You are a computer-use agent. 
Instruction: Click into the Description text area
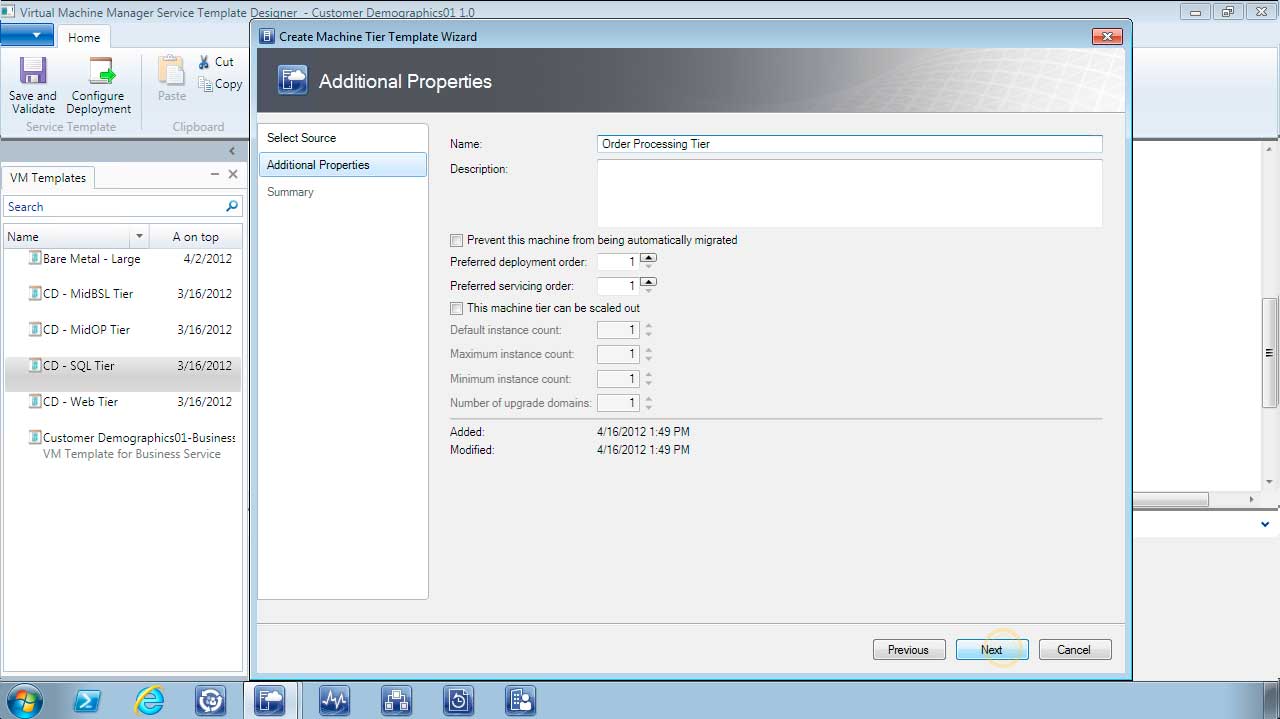850,193
